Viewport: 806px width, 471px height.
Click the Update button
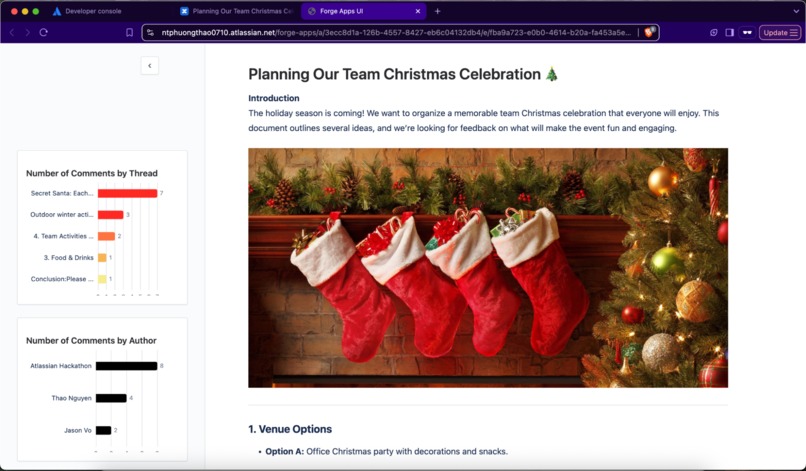click(x=780, y=32)
